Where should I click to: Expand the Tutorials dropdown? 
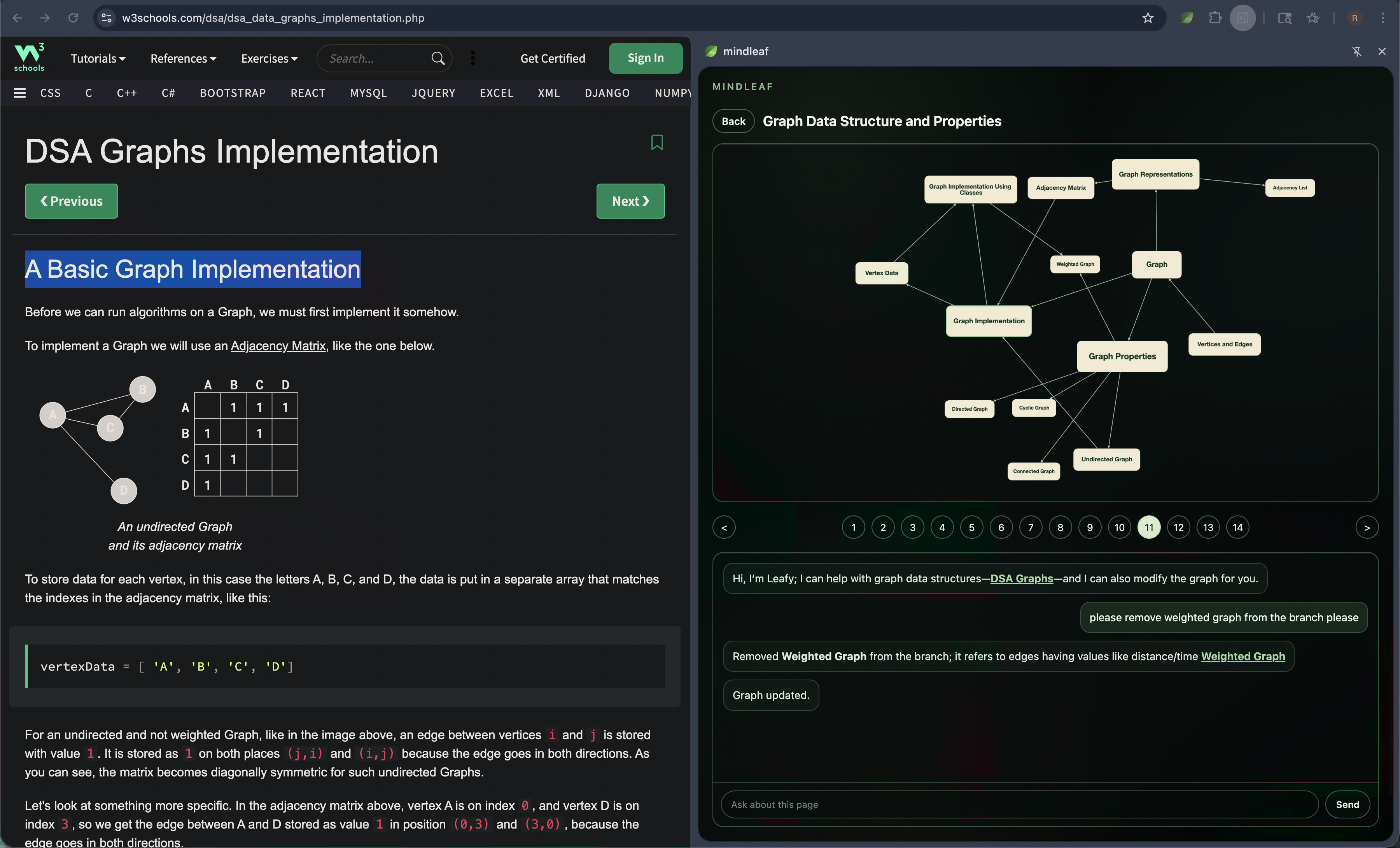98,58
